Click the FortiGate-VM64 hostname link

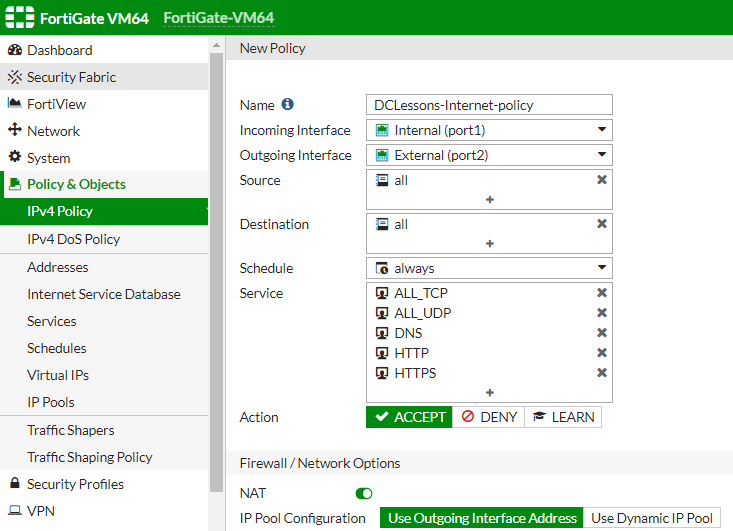click(x=218, y=18)
